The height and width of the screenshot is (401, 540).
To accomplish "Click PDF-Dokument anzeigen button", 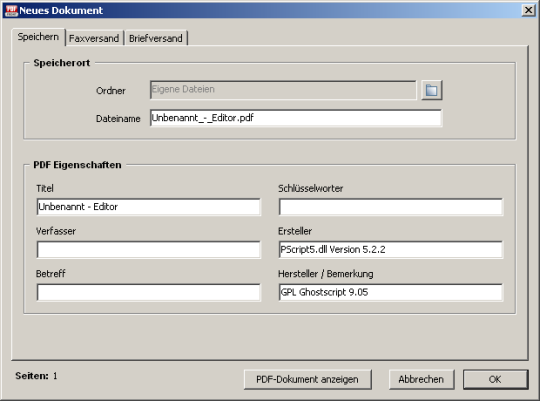I will (x=308, y=379).
